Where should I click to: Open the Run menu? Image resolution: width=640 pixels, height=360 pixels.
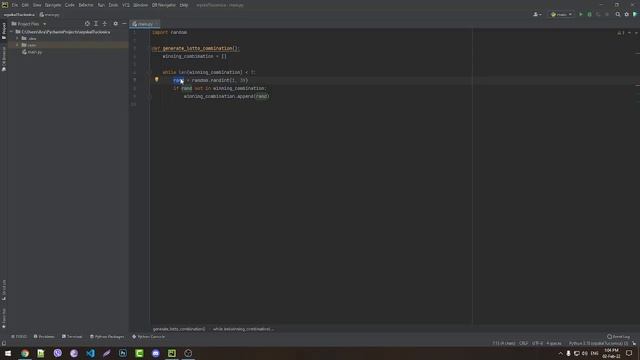[x=101, y=5]
